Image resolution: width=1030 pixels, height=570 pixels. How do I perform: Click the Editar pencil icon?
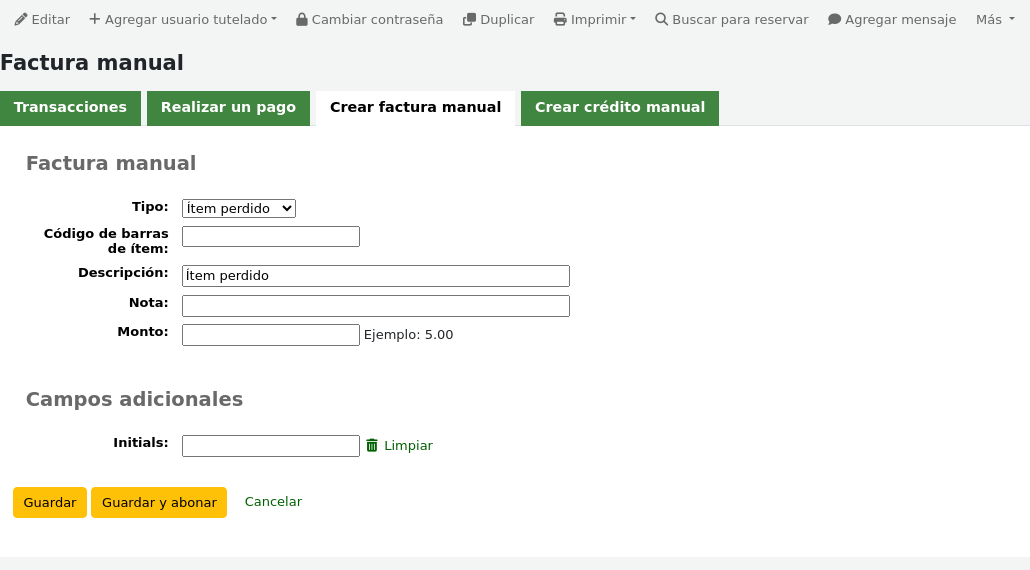[x=21, y=19]
